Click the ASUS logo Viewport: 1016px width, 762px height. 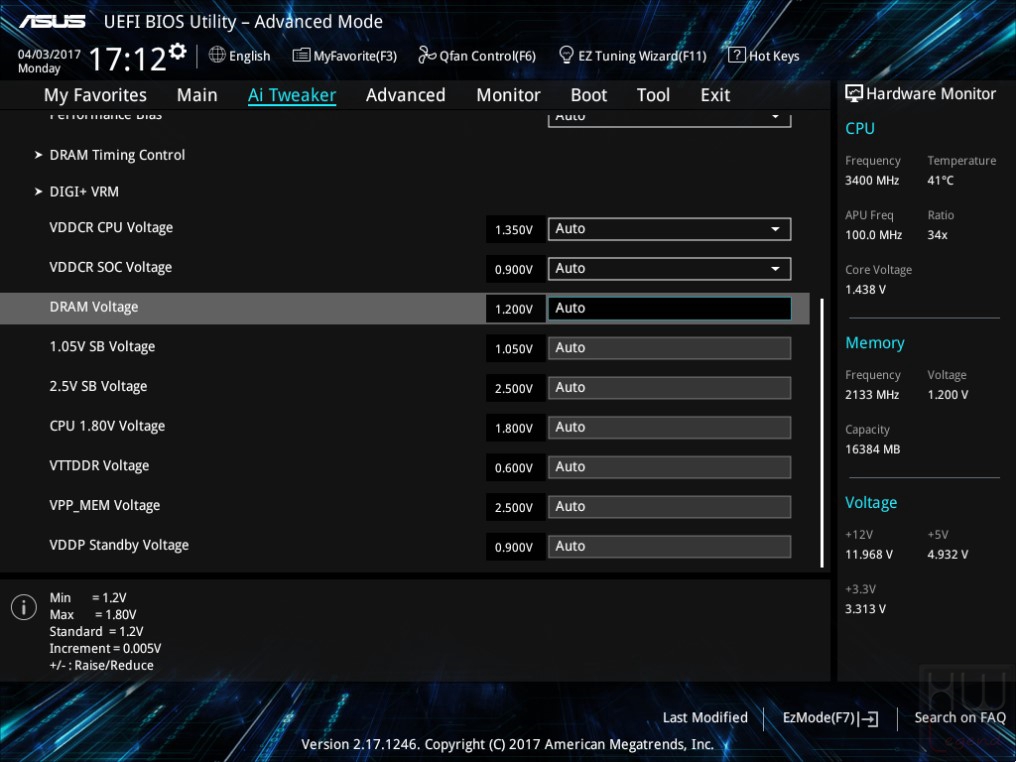52,21
